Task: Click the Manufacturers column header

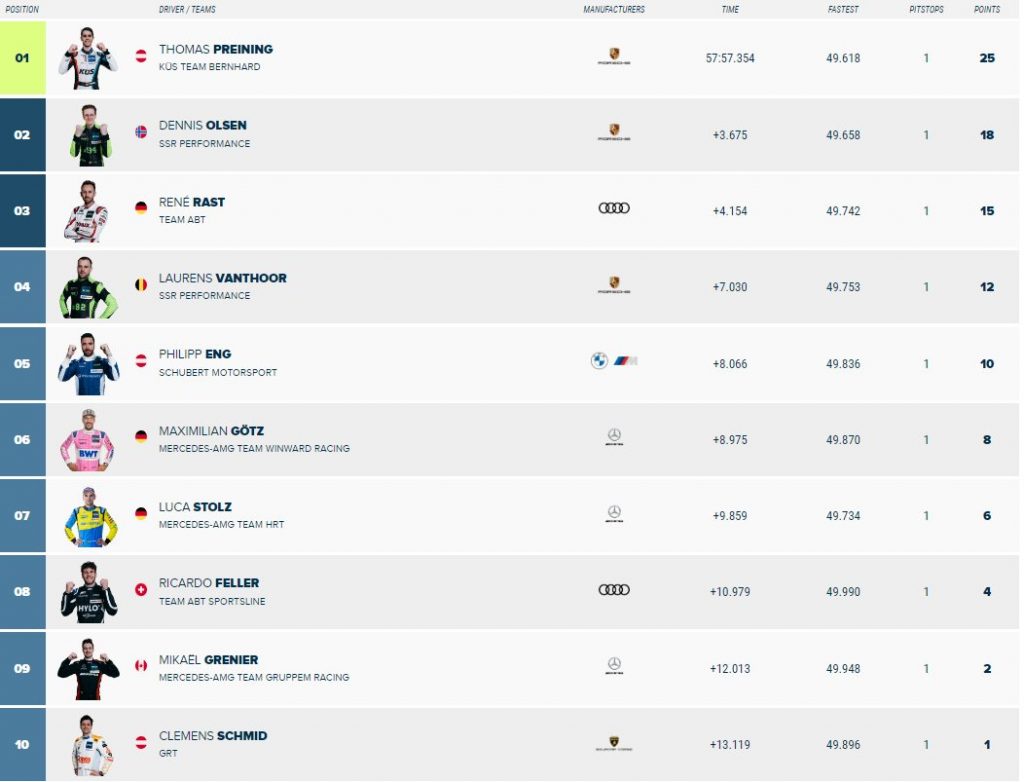Action: tap(614, 9)
